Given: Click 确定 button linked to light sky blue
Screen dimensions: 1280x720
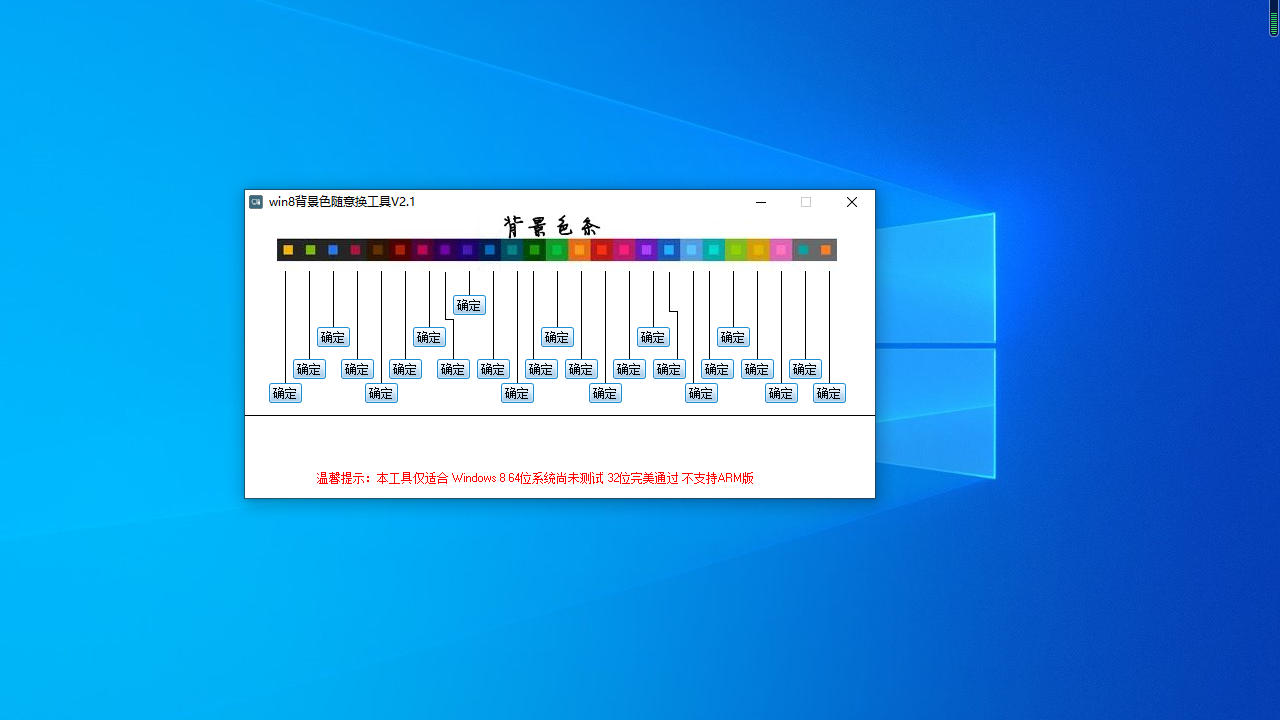Looking at the screenshot, I should pos(701,393).
